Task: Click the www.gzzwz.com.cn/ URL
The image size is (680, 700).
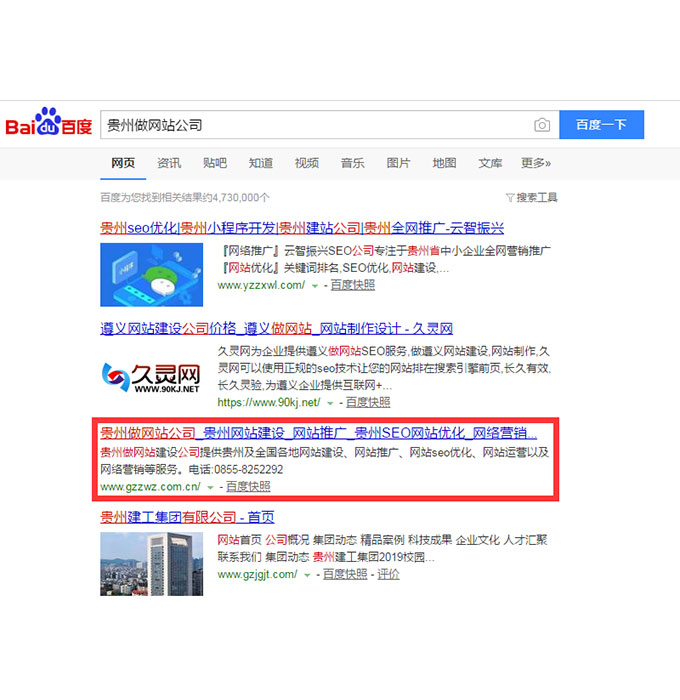Action: tap(150, 487)
